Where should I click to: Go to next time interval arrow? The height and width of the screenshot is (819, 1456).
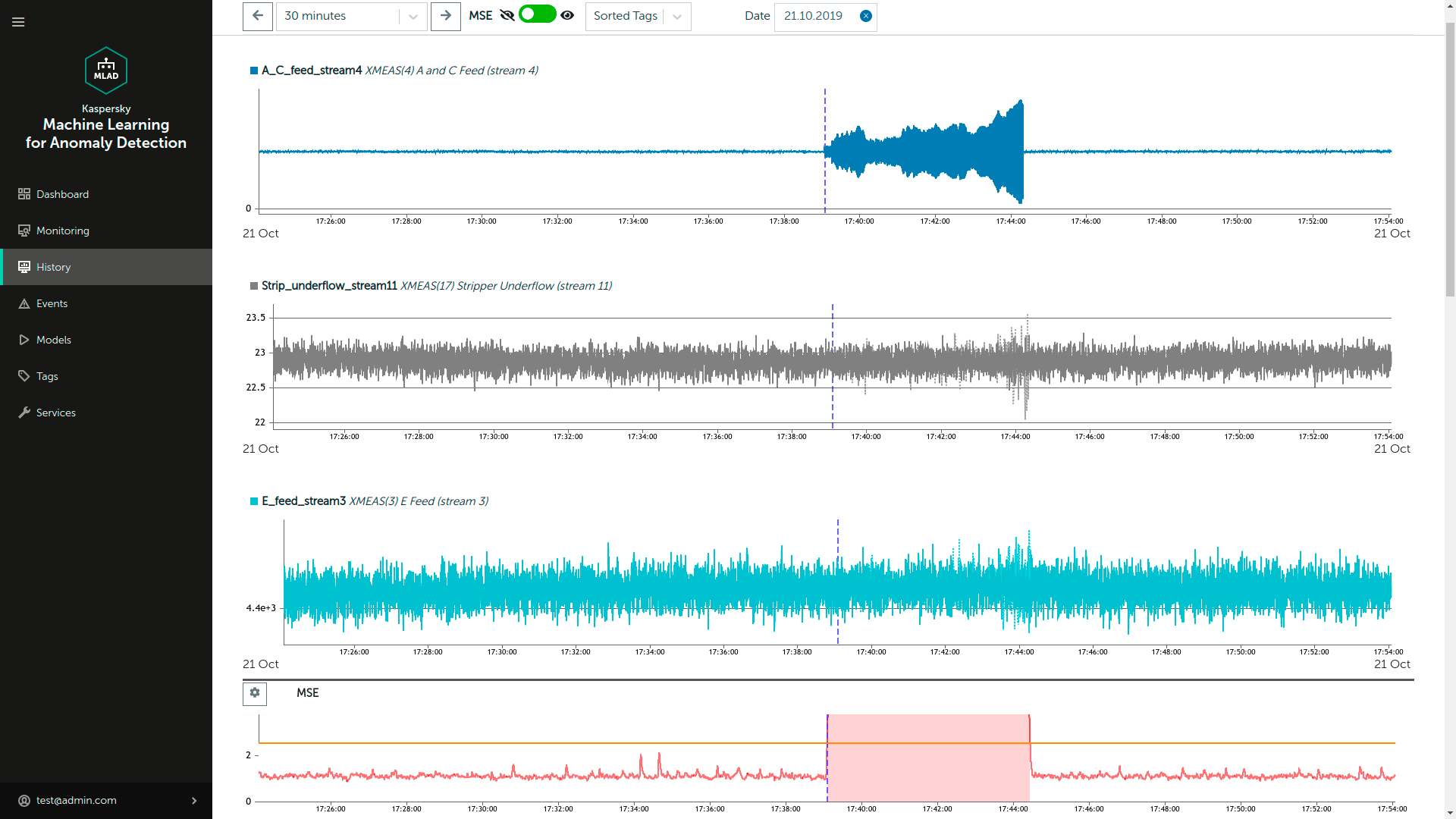446,16
